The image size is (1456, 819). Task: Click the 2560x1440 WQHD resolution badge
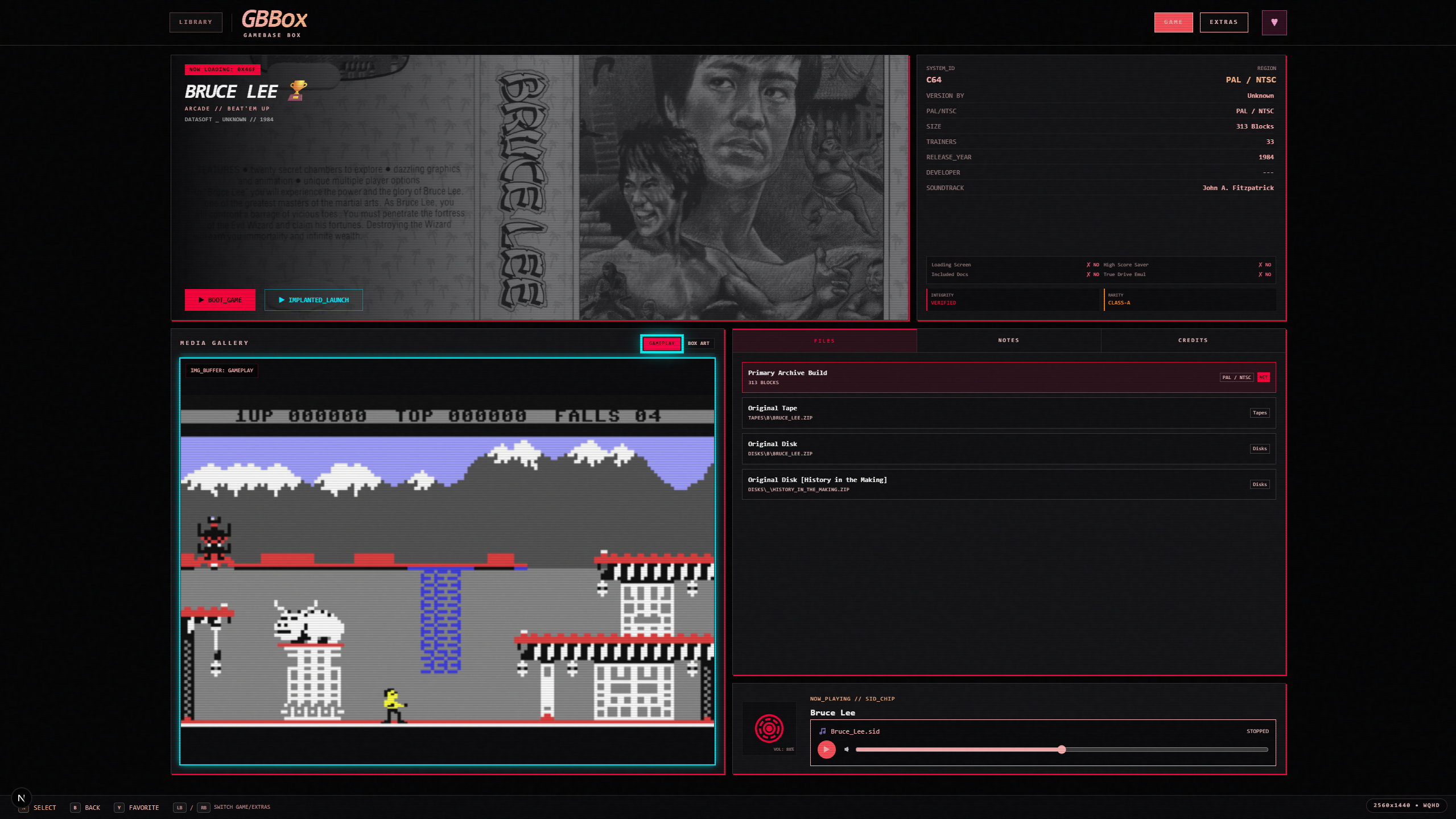[x=1406, y=805]
